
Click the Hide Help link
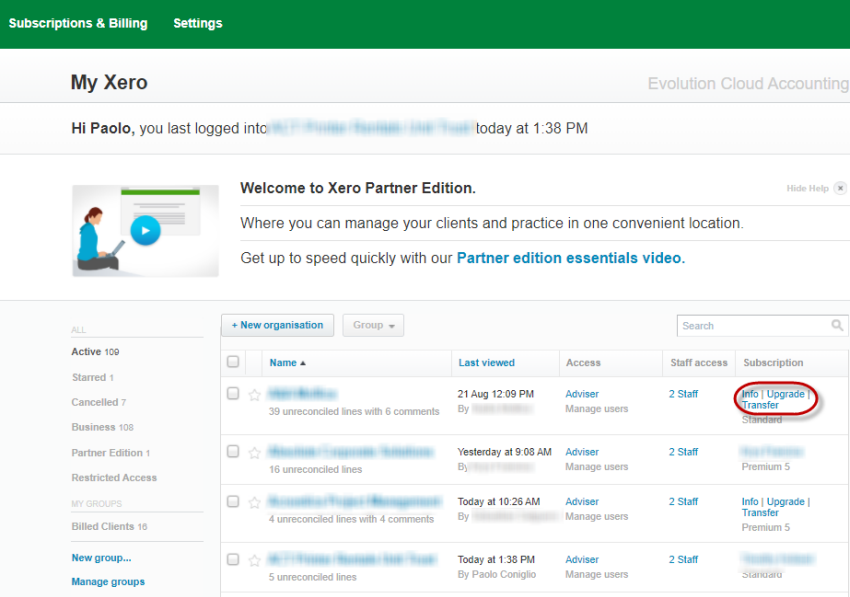pyautogui.click(x=808, y=188)
